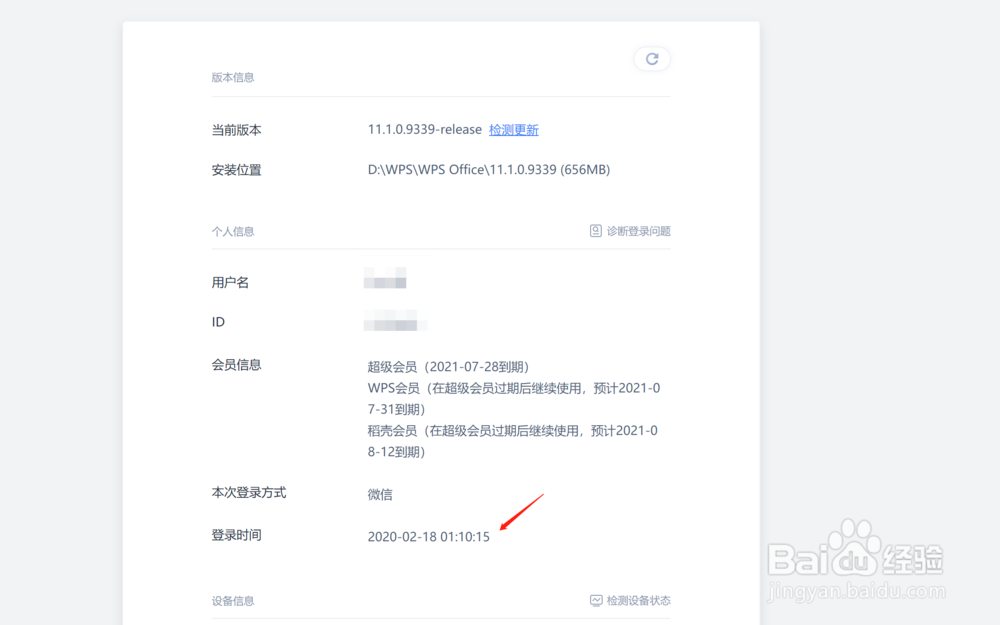This screenshot has height=625, width=1000.
Task: Click the 微信 login method text
Action: click(380, 494)
